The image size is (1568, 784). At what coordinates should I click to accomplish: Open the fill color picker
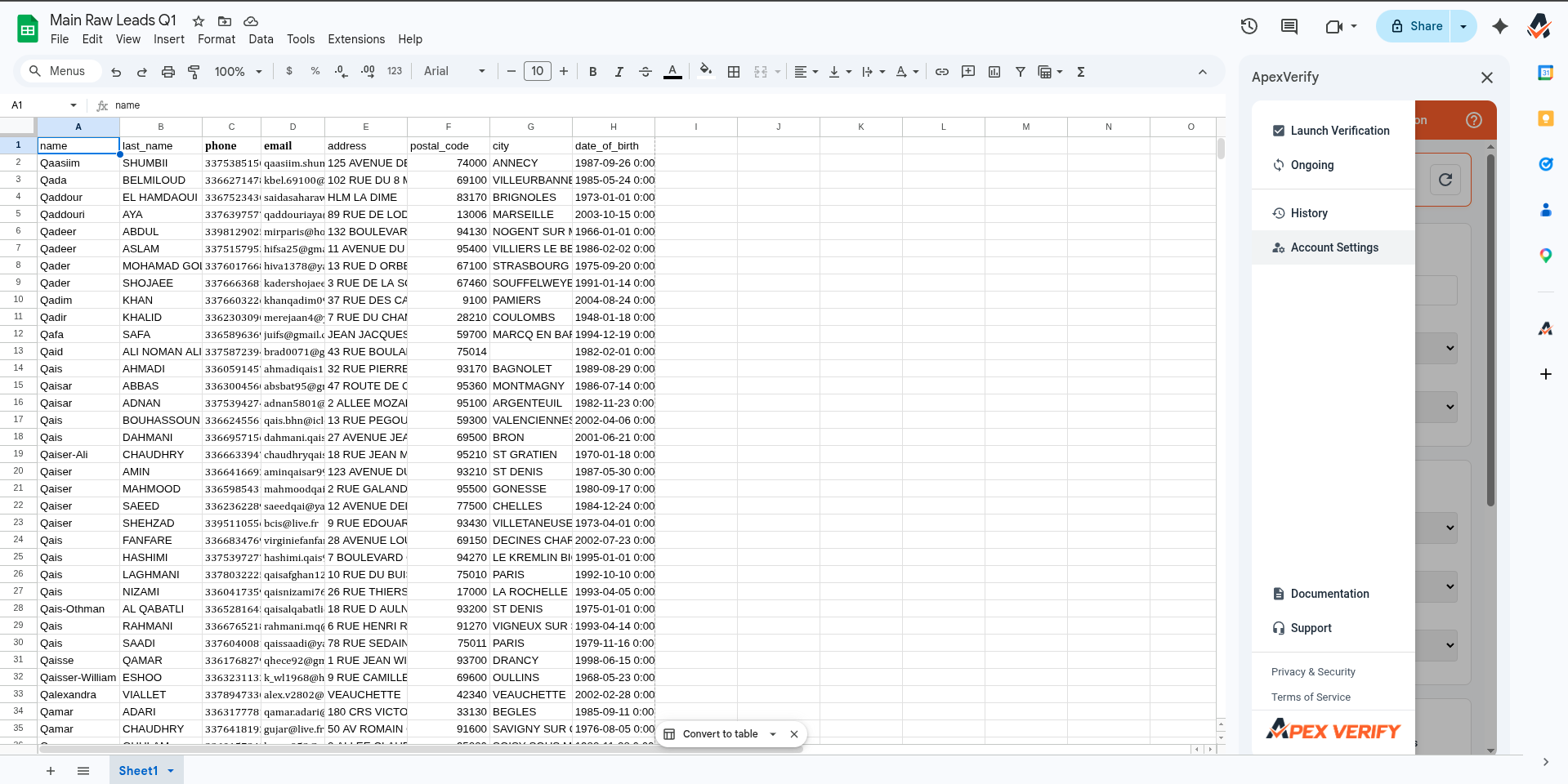(705, 72)
